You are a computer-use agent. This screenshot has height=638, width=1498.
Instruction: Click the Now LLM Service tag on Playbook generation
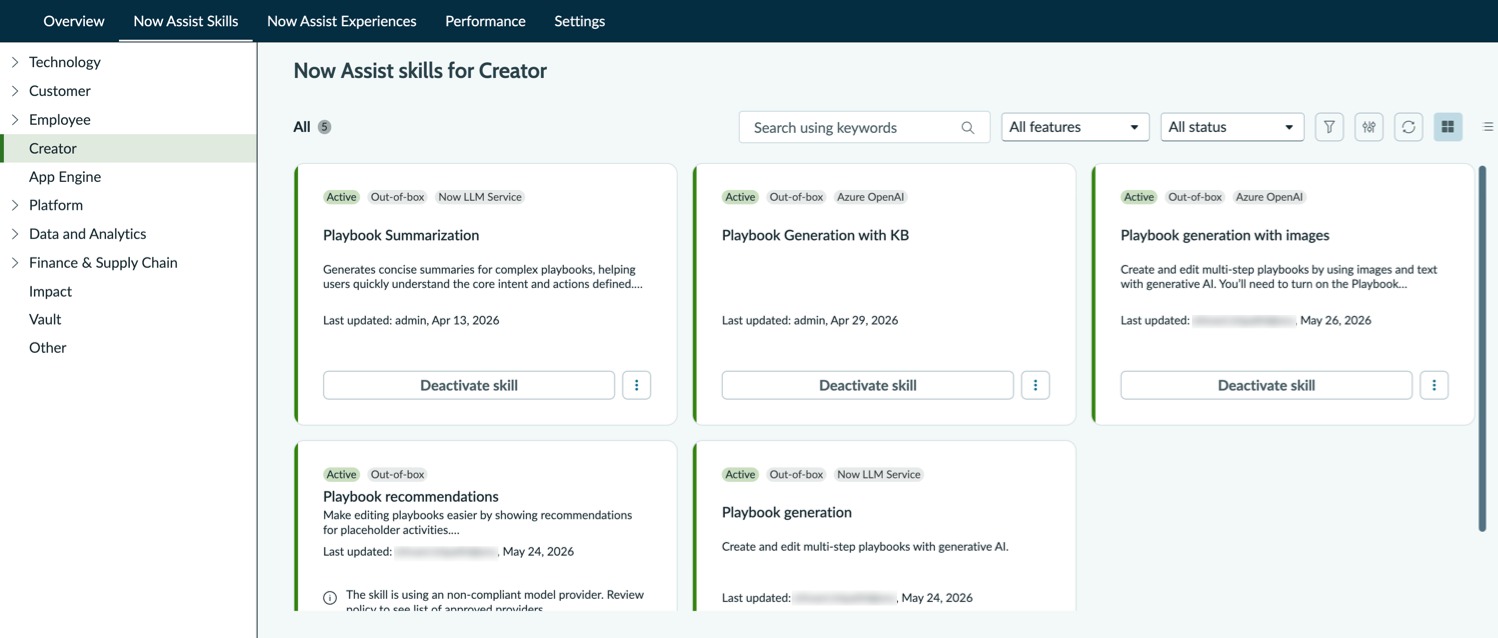tap(879, 474)
